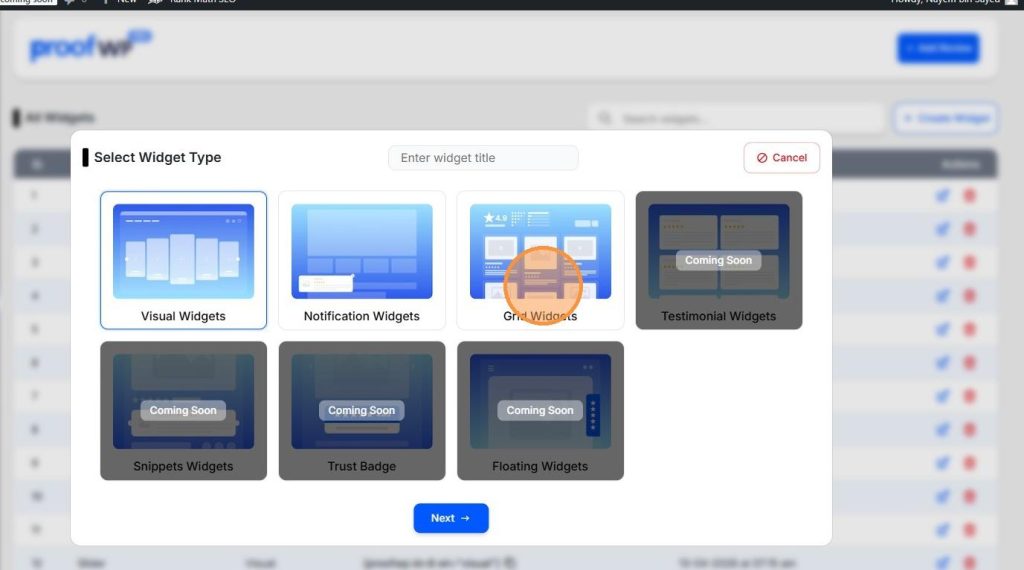The height and width of the screenshot is (570, 1024).
Task: Focus the Enter widget title field
Action: tap(483, 158)
